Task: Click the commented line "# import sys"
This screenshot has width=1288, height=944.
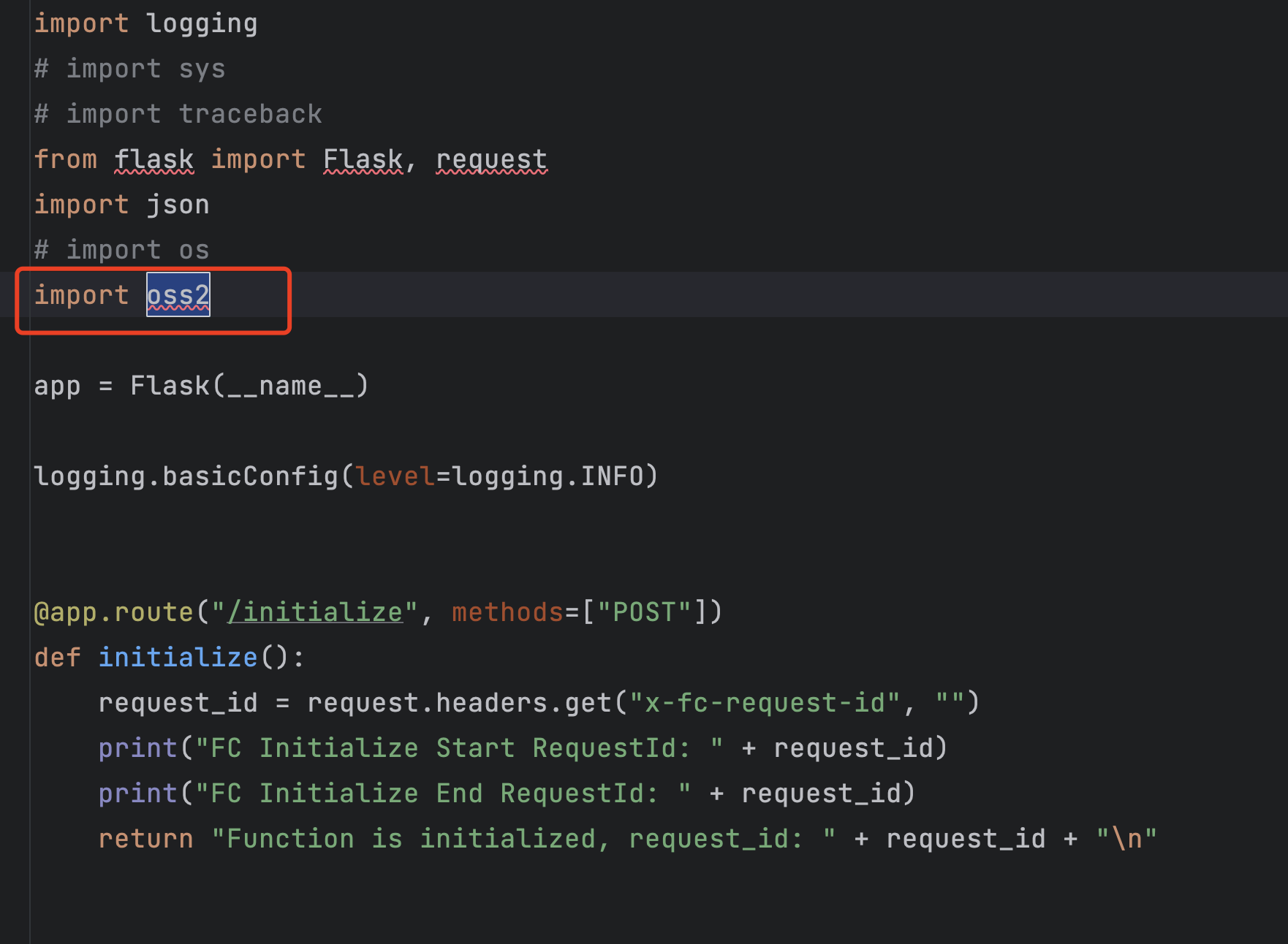Action: click(x=130, y=69)
